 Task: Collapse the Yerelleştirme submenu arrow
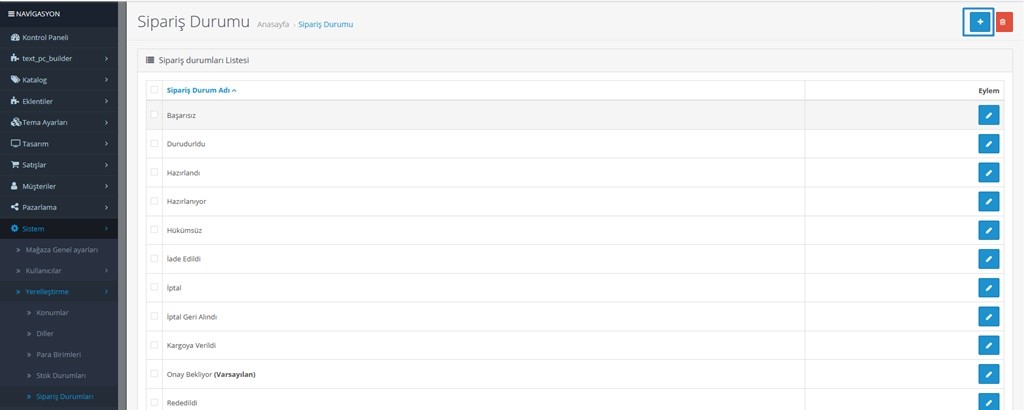click(106, 291)
